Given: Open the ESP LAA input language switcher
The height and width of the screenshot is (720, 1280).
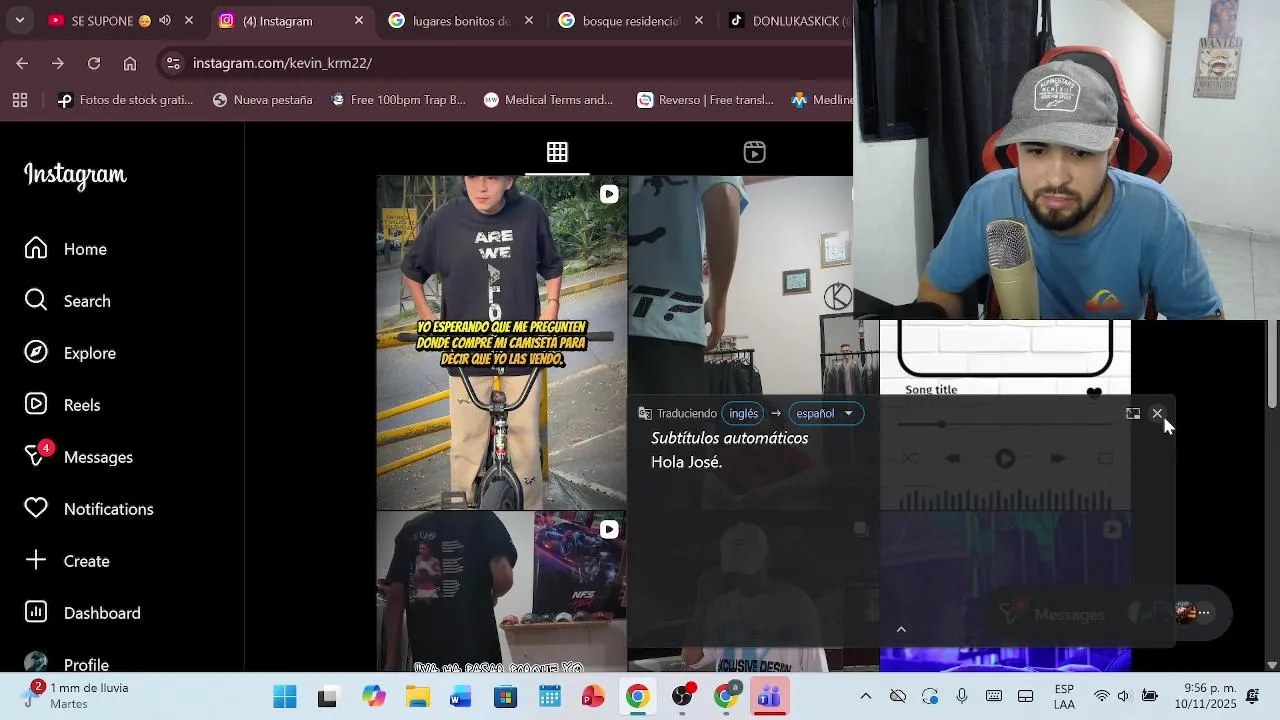Looking at the screenshot, I should click(1064, 697).
